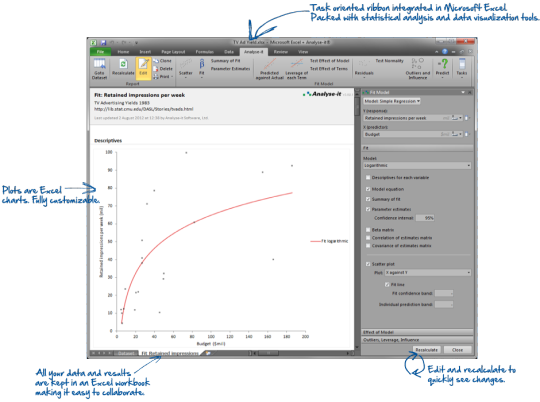Select Leverage of each Term icon
Screen dimensions: 540x402
coord(297,69)
